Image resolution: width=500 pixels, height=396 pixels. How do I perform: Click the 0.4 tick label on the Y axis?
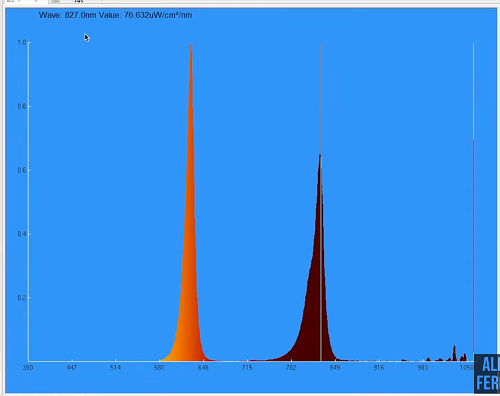(22, 234)
